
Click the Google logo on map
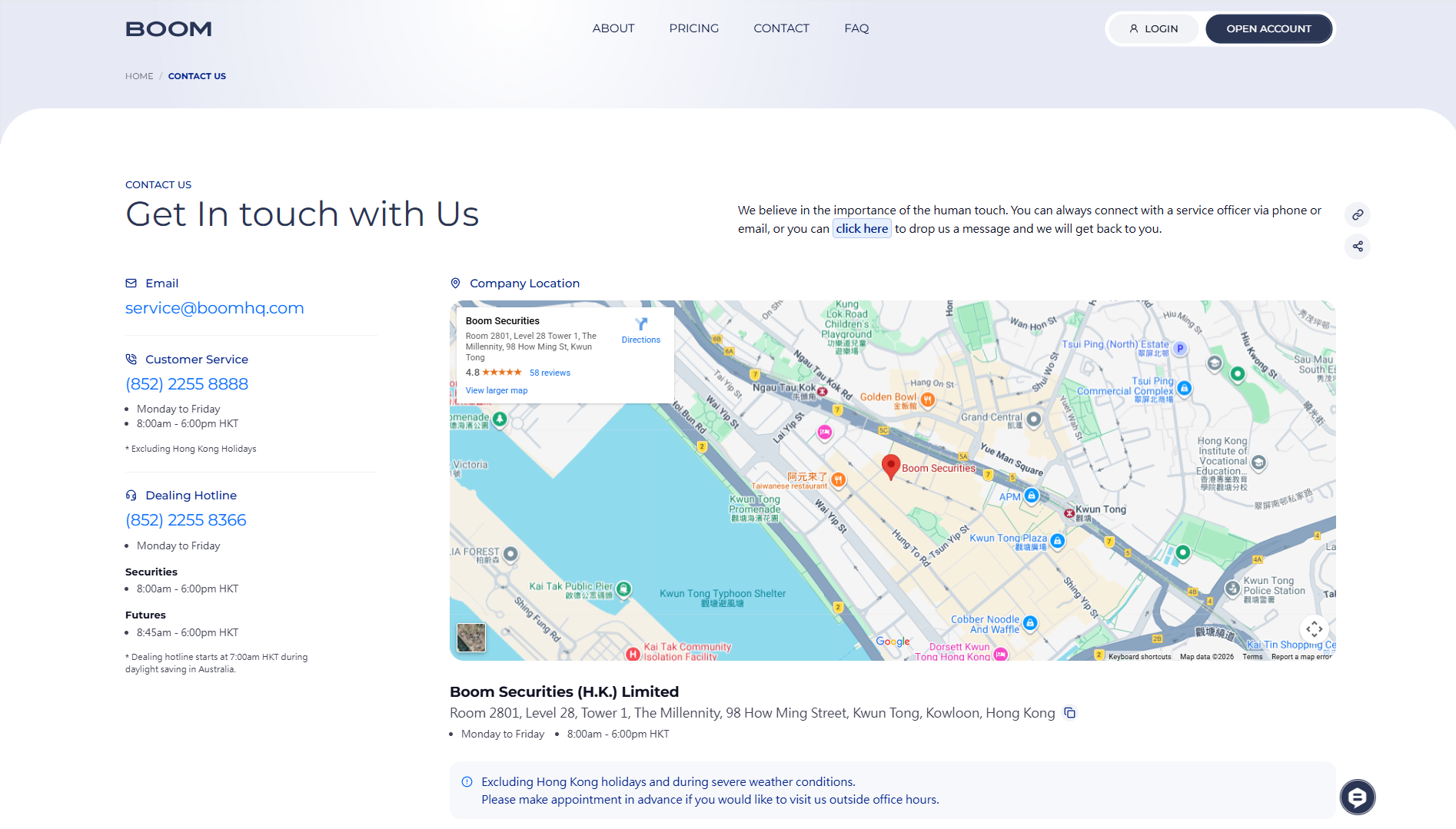point(893,642)
